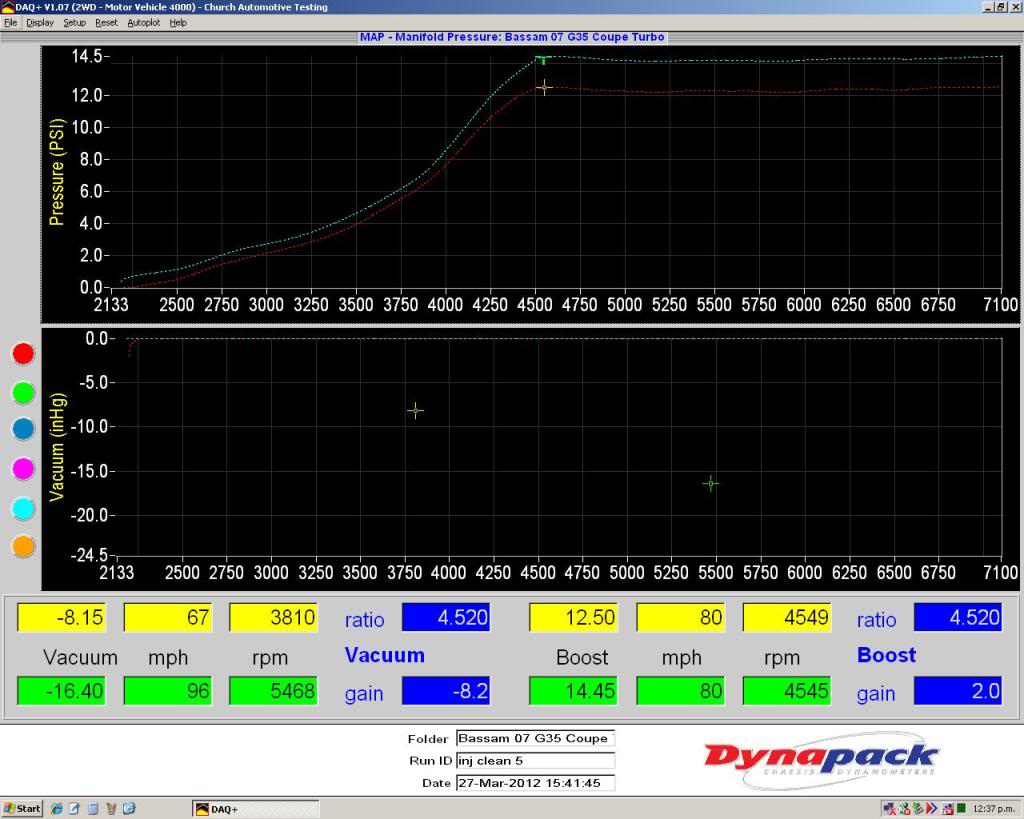Open the Help menu
The image size is (1024, 819).
tap(178, 22)
